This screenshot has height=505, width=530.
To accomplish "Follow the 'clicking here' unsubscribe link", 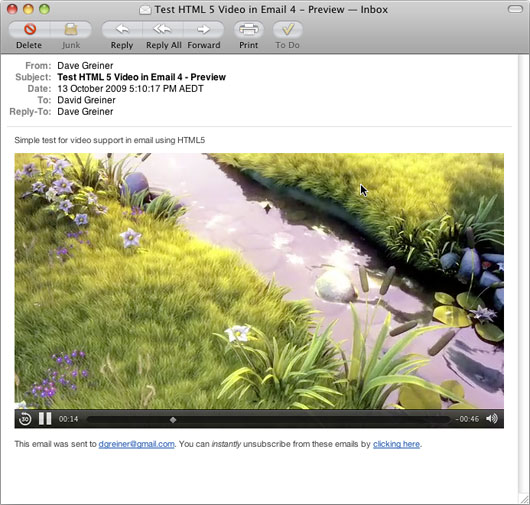I will tap(396, 444).
